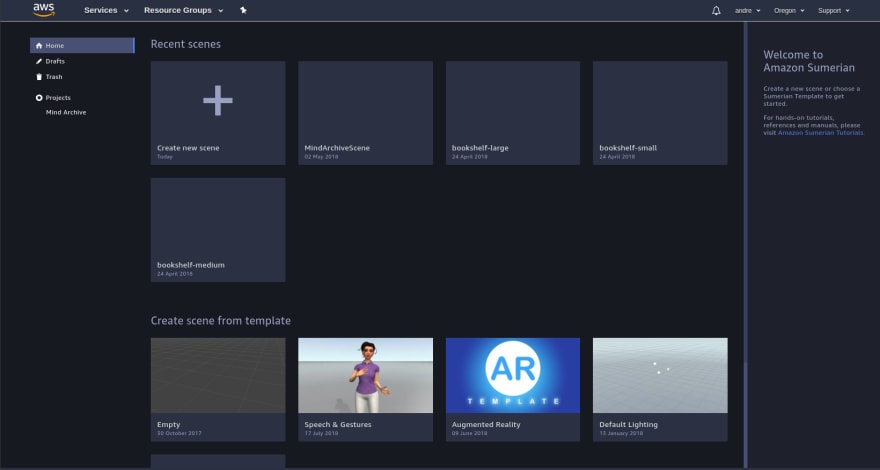Open the notifications bell
This screenshot has width=880, height=470.
[716, 10]
